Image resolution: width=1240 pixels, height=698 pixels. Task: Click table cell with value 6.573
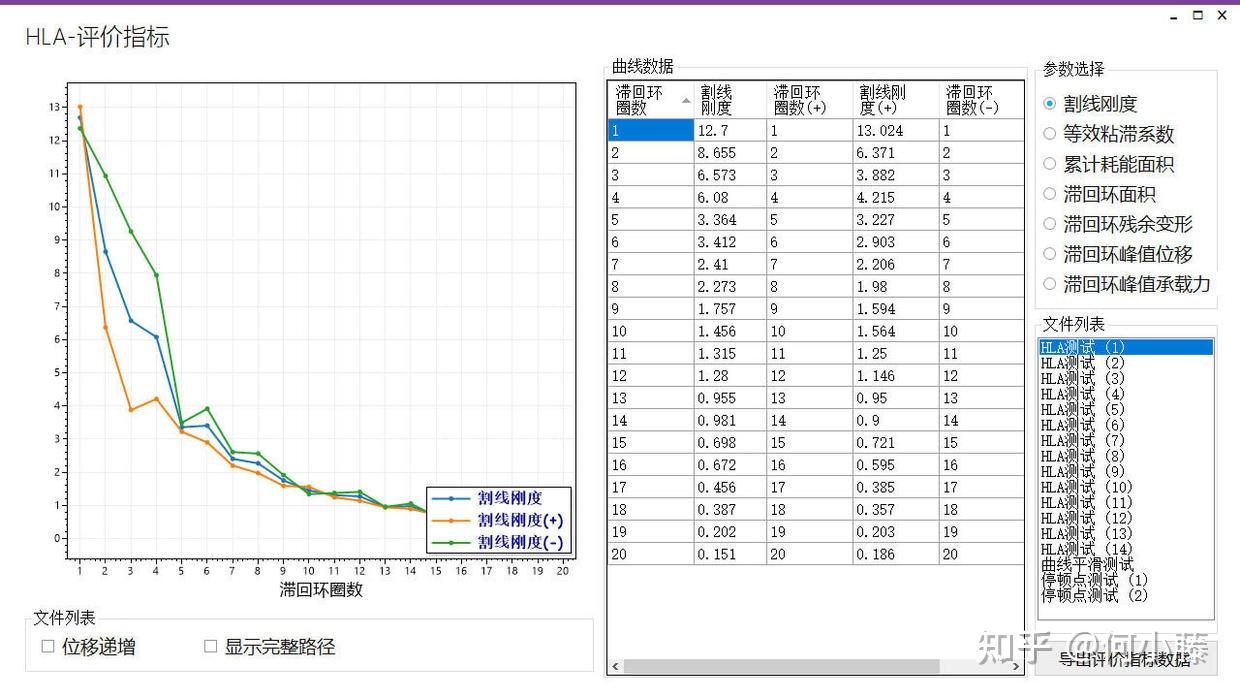[730, 175]
